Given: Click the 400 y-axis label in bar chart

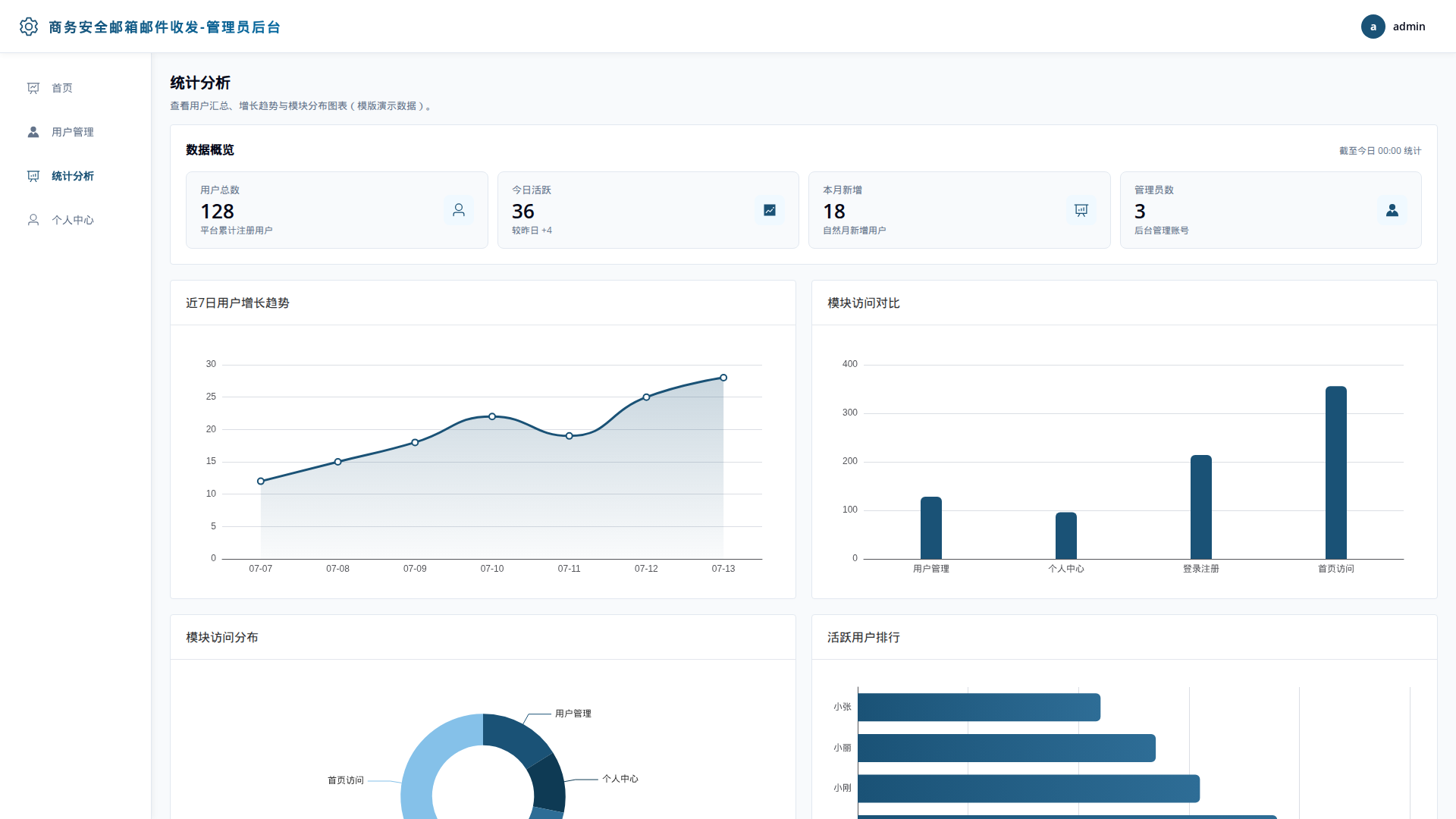Looking at the screenshot, I should (850, 365).
